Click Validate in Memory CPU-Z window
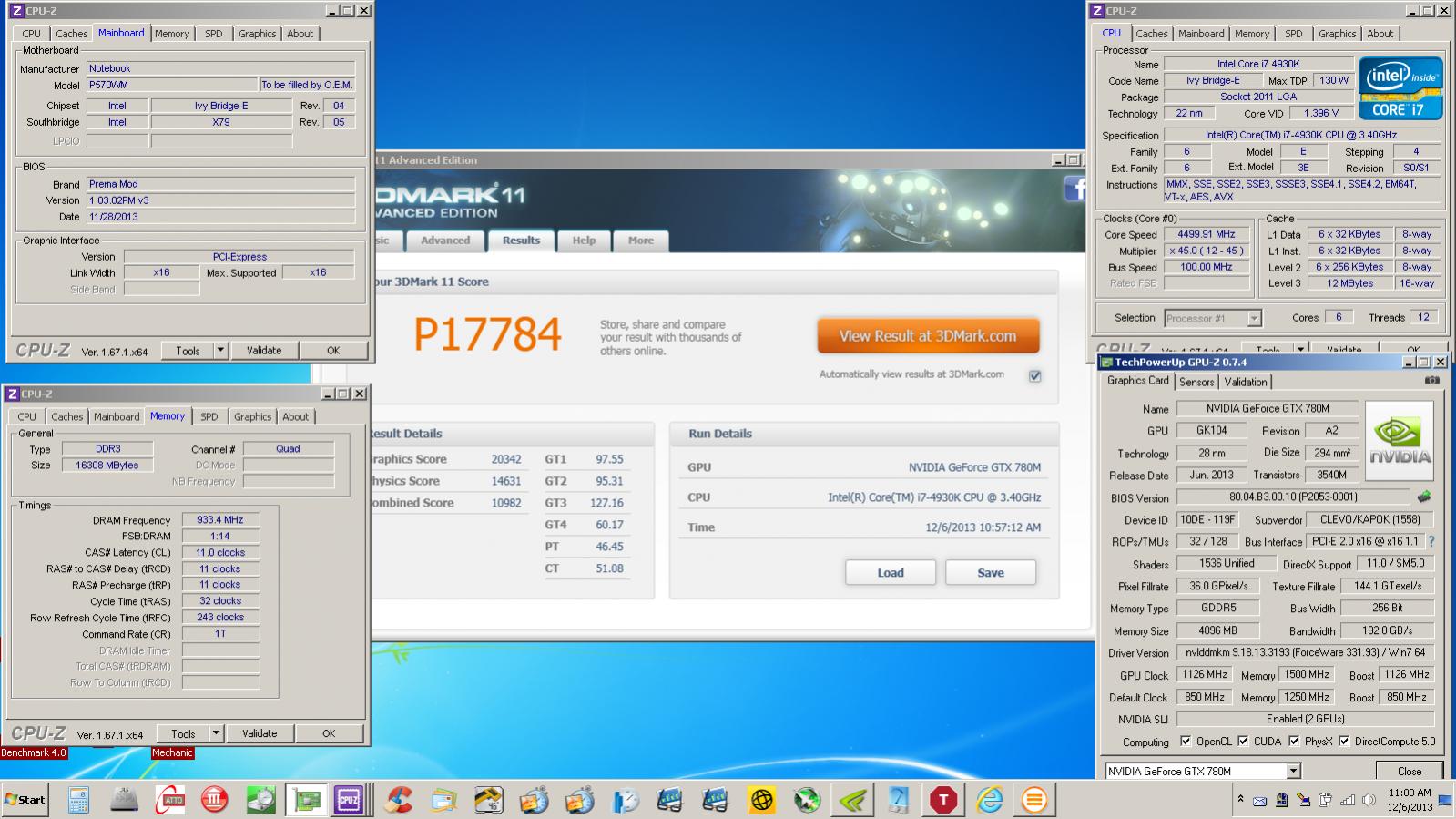 (260, 733)
